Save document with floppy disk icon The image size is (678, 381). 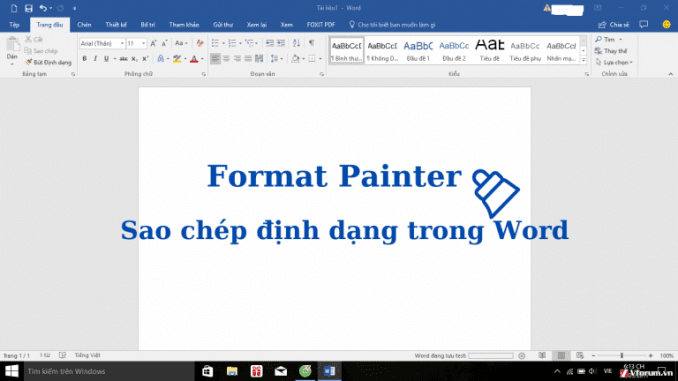point(29,8)
